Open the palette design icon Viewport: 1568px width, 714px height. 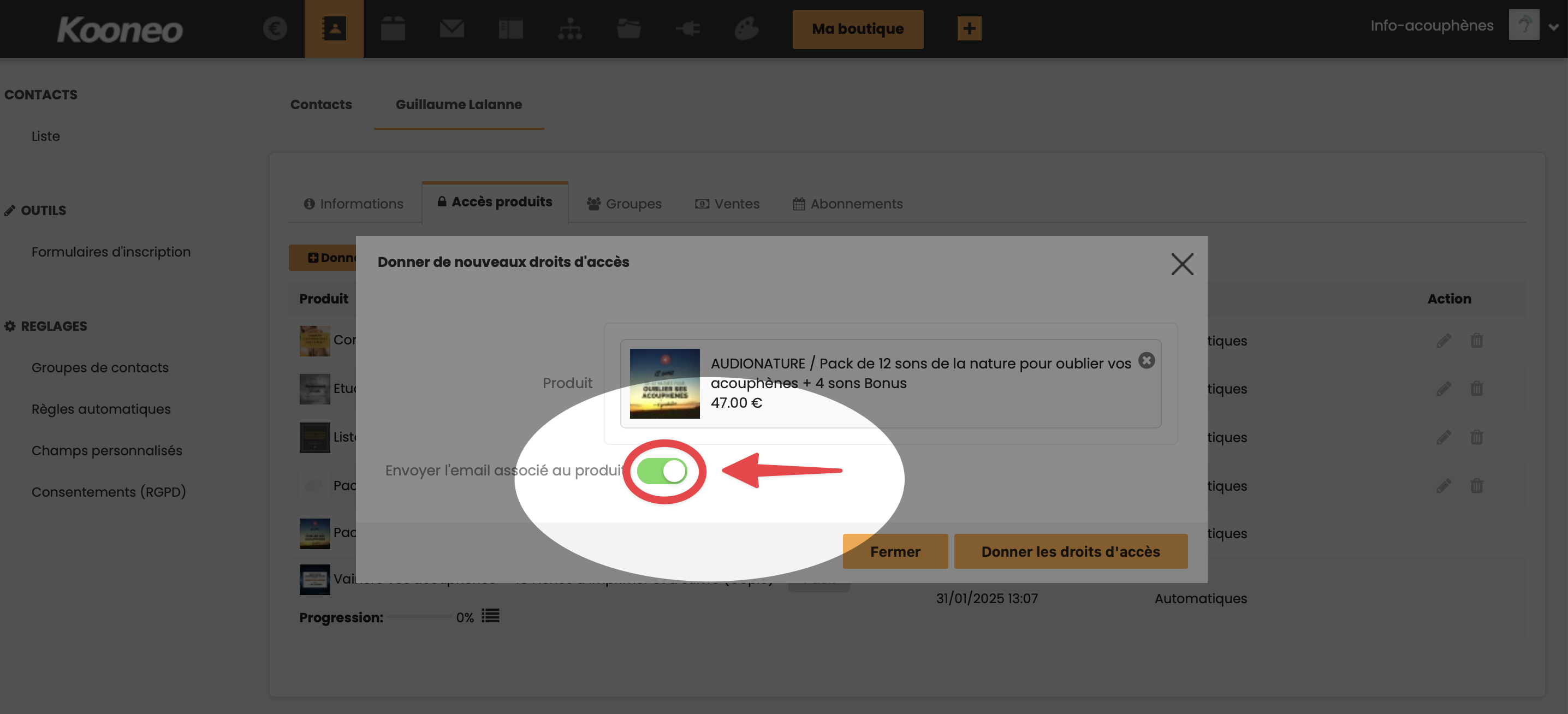click(746, 28)
